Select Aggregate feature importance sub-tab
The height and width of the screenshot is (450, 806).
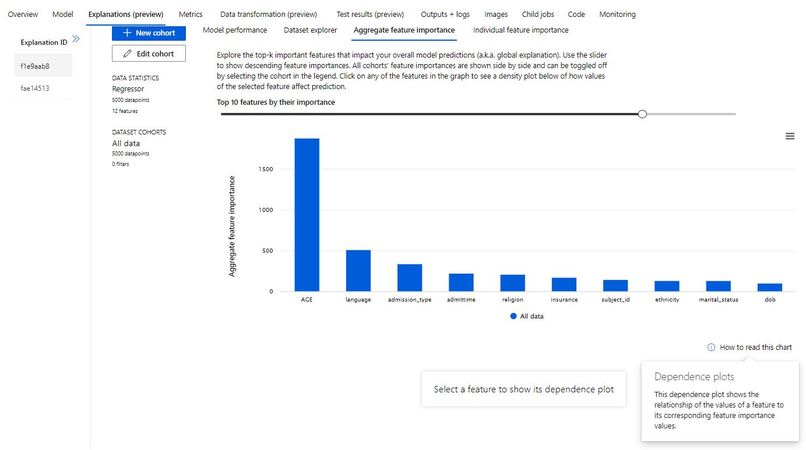404,30
